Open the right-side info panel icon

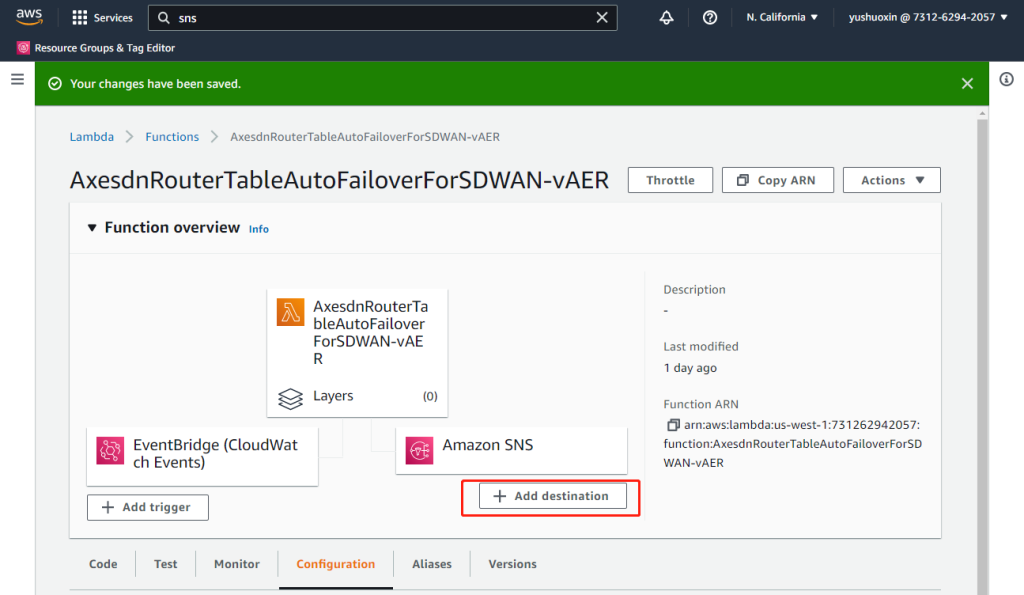[1006, 80]
